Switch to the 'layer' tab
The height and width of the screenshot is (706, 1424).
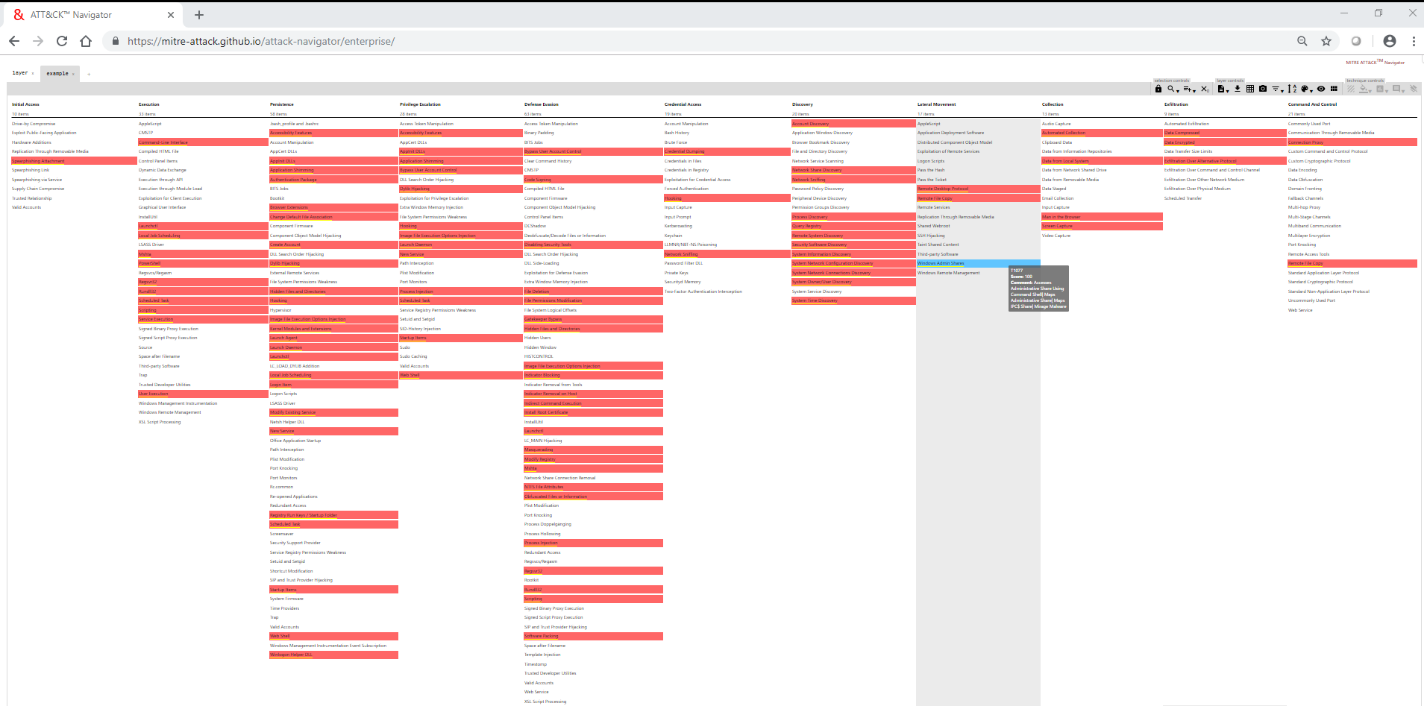coord(20,73)
